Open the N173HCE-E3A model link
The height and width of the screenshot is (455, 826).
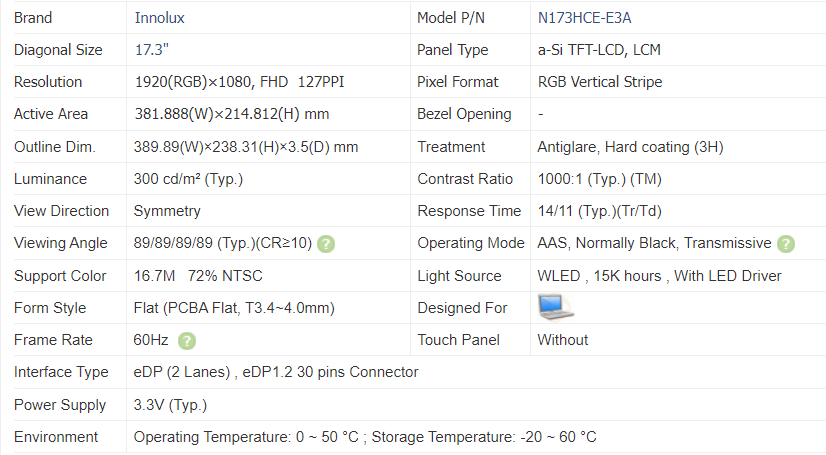pos(584,18)
